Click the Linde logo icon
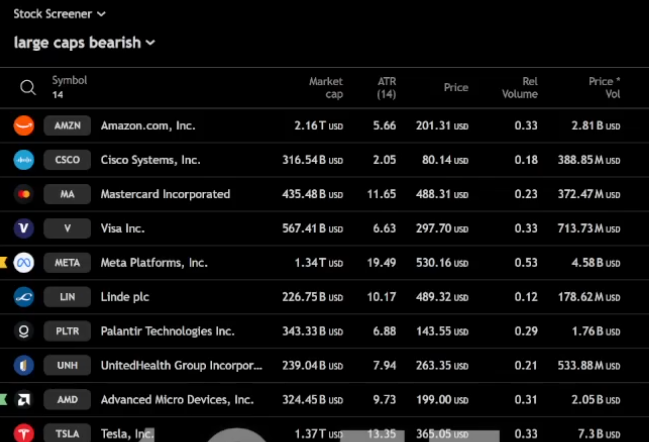Screen dimensions: 649x442 coord(24,297)
